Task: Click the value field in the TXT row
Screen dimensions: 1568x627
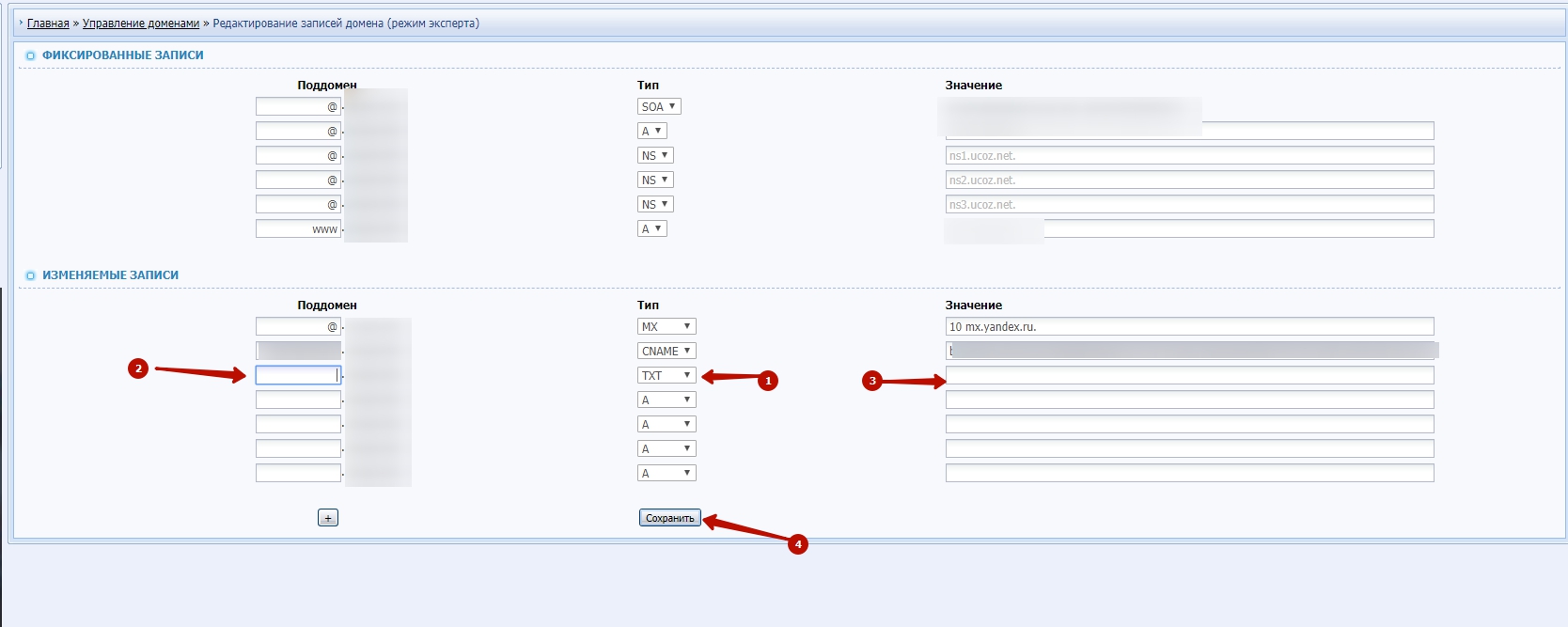Action: (x=1189, y=375)
